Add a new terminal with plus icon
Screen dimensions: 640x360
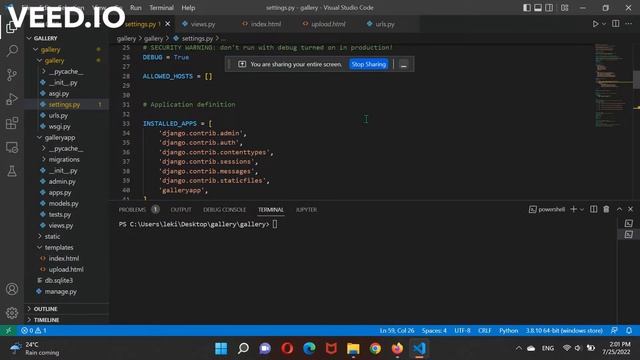coord(573,209)
